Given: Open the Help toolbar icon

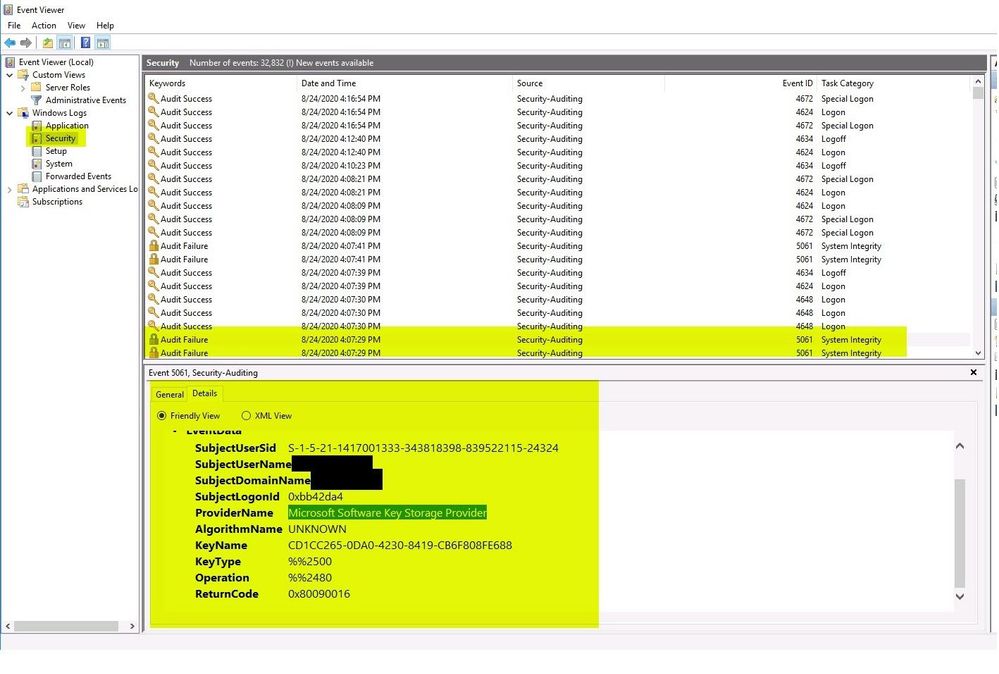Looking at the screenshot, I should pyautogui.click(x=85, y=43).
